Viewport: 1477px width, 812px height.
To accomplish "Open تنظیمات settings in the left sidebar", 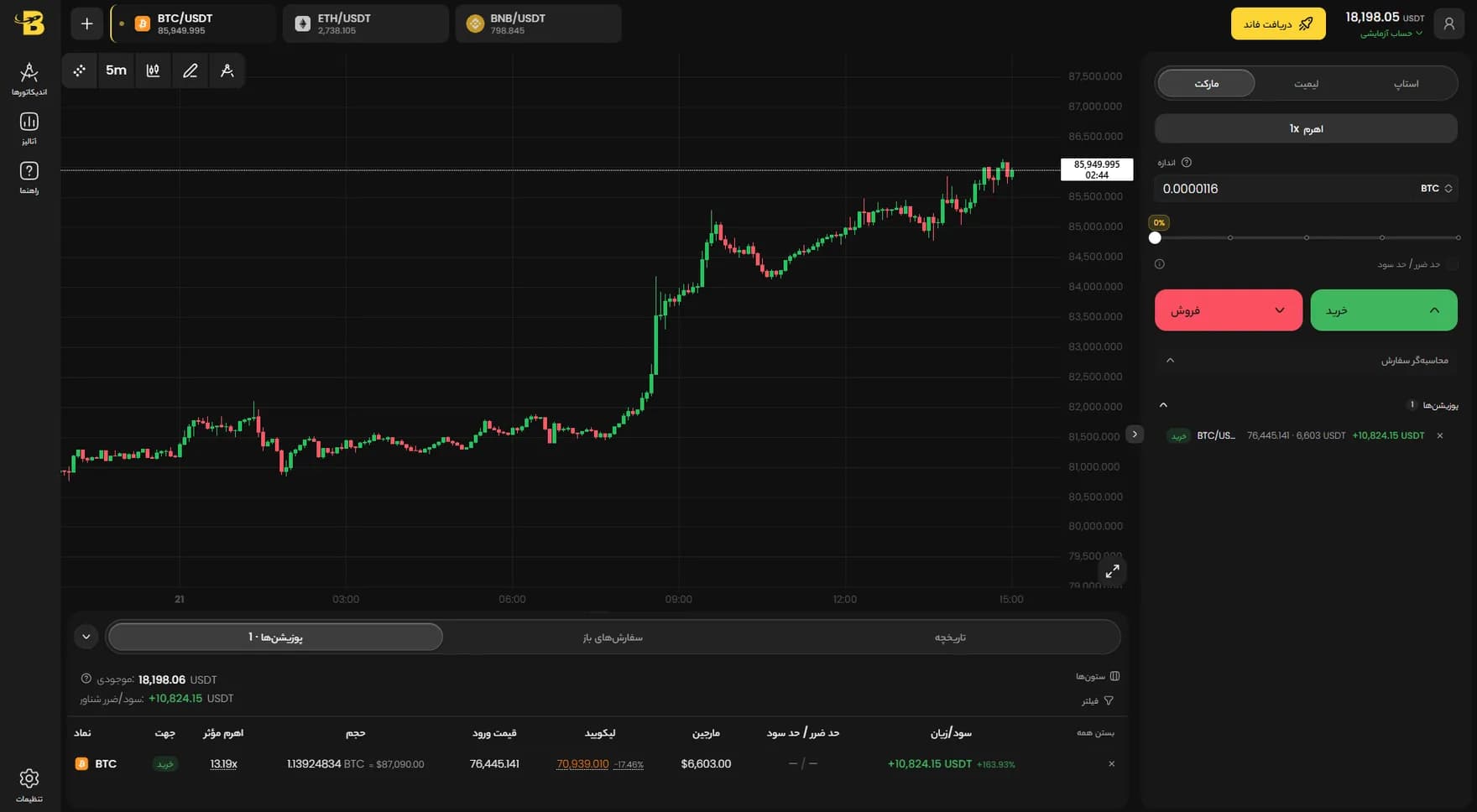I will point(29,786).
